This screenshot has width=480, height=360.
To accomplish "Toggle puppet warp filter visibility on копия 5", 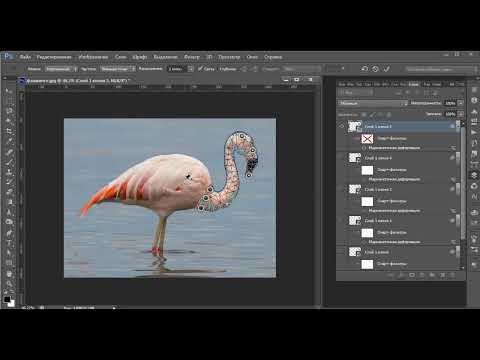I will tap(364, 148).
